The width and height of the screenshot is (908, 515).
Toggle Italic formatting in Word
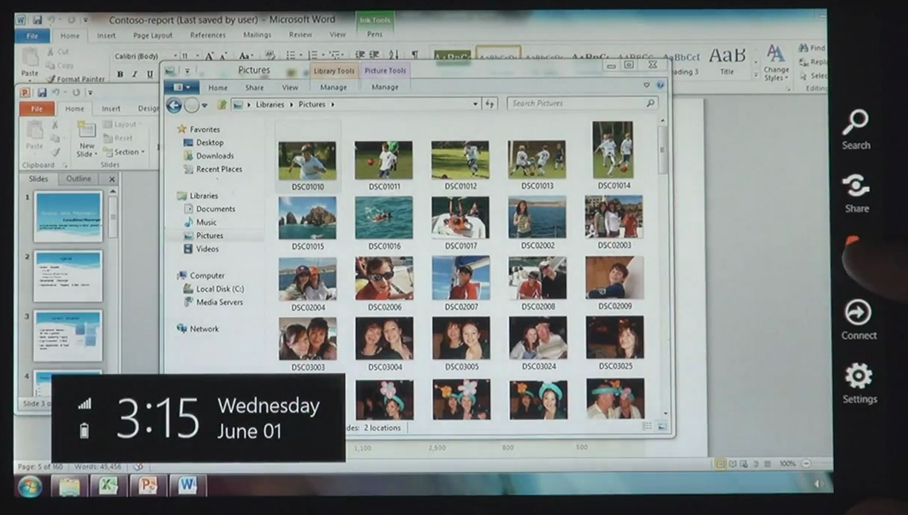pos(135,75)
